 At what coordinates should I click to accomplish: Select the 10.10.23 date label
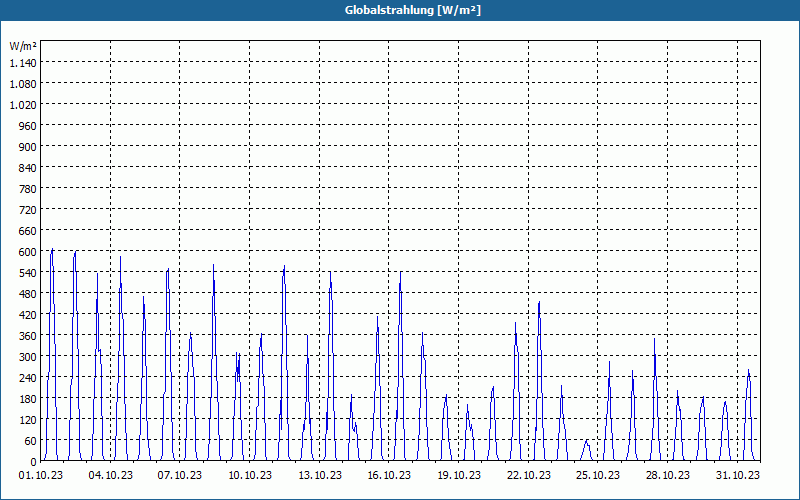pyautogui.click(x=250, y=476)
